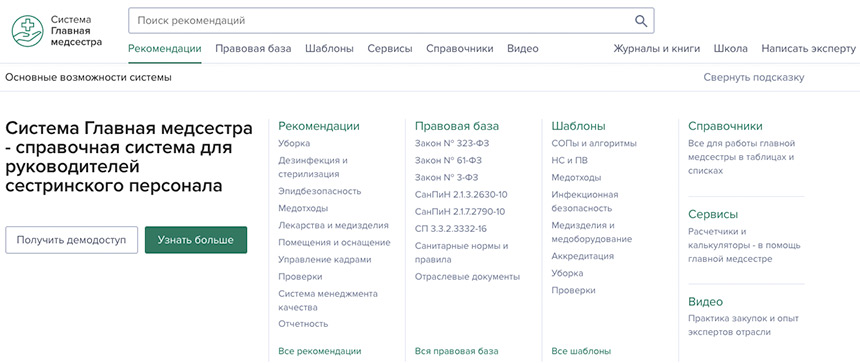Click the Узнать больше green button
The image size is (860, 363).
point(196,240)
